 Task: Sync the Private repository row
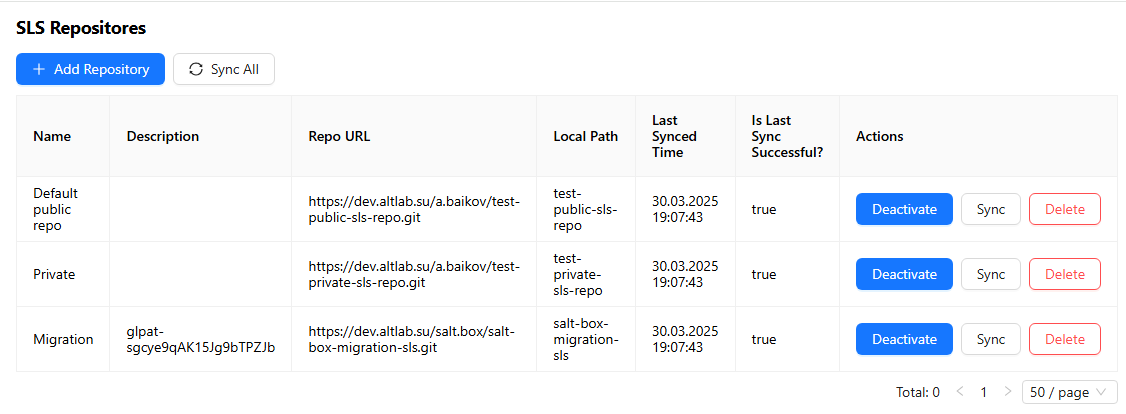tap(991, 274)
